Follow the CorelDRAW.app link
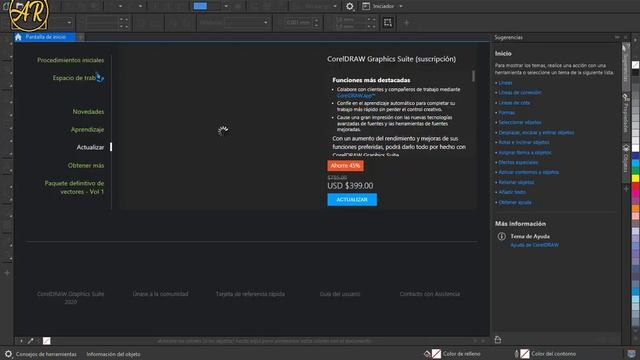640x360 pixels. (x=356, y=96)
